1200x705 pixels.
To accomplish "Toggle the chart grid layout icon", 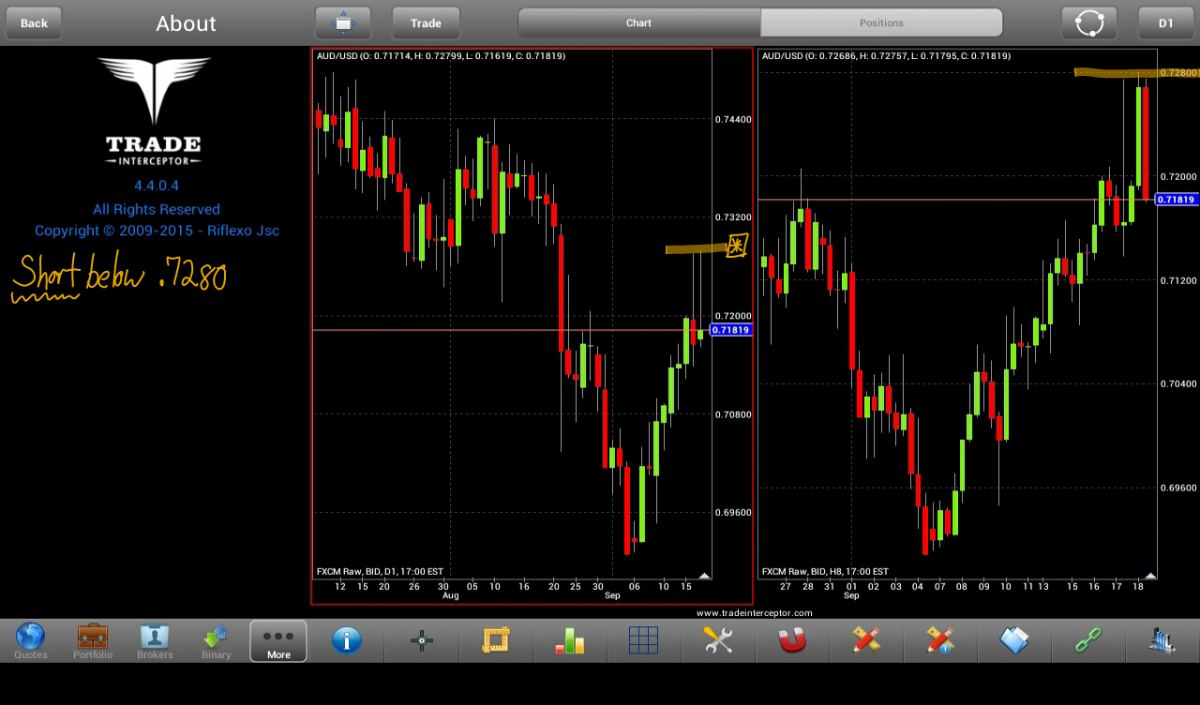I will (x=643, y=640).
